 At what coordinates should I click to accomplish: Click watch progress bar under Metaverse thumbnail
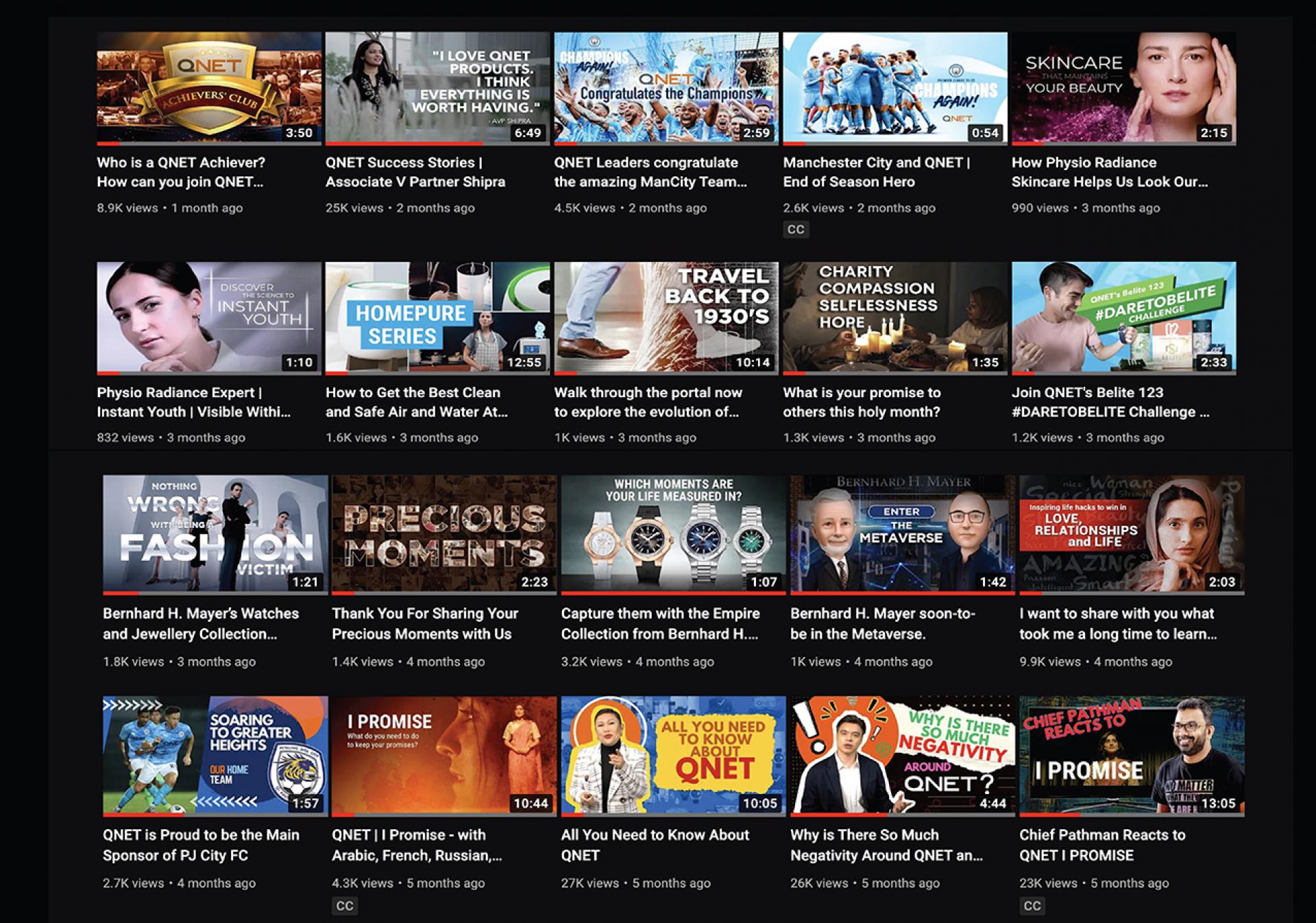pos(902,593)
